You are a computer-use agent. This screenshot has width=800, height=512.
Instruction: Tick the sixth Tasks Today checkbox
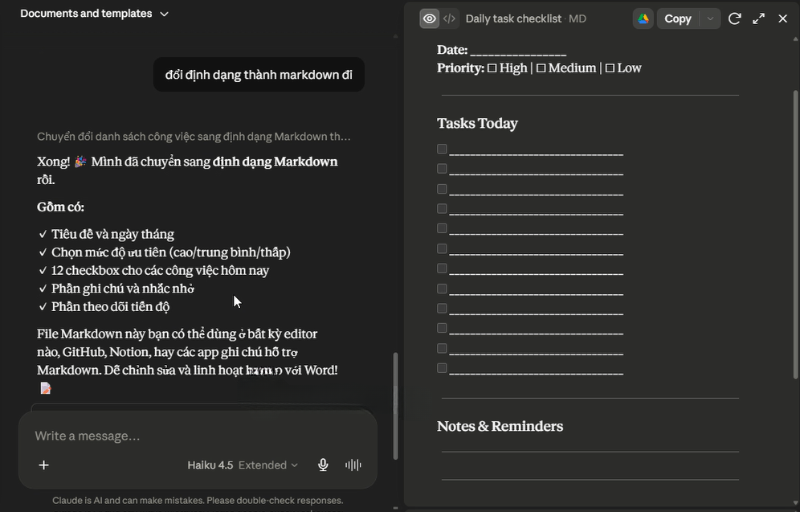pos(442,248)
